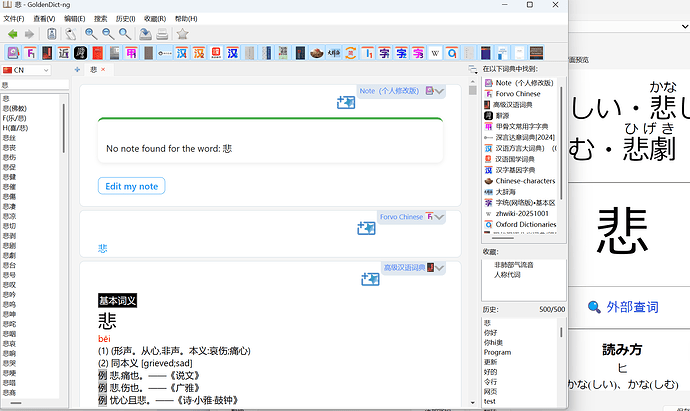Jump to Chinese-characters in found-in list
Viewport: 690px width, 411px height.
point(525,181)
